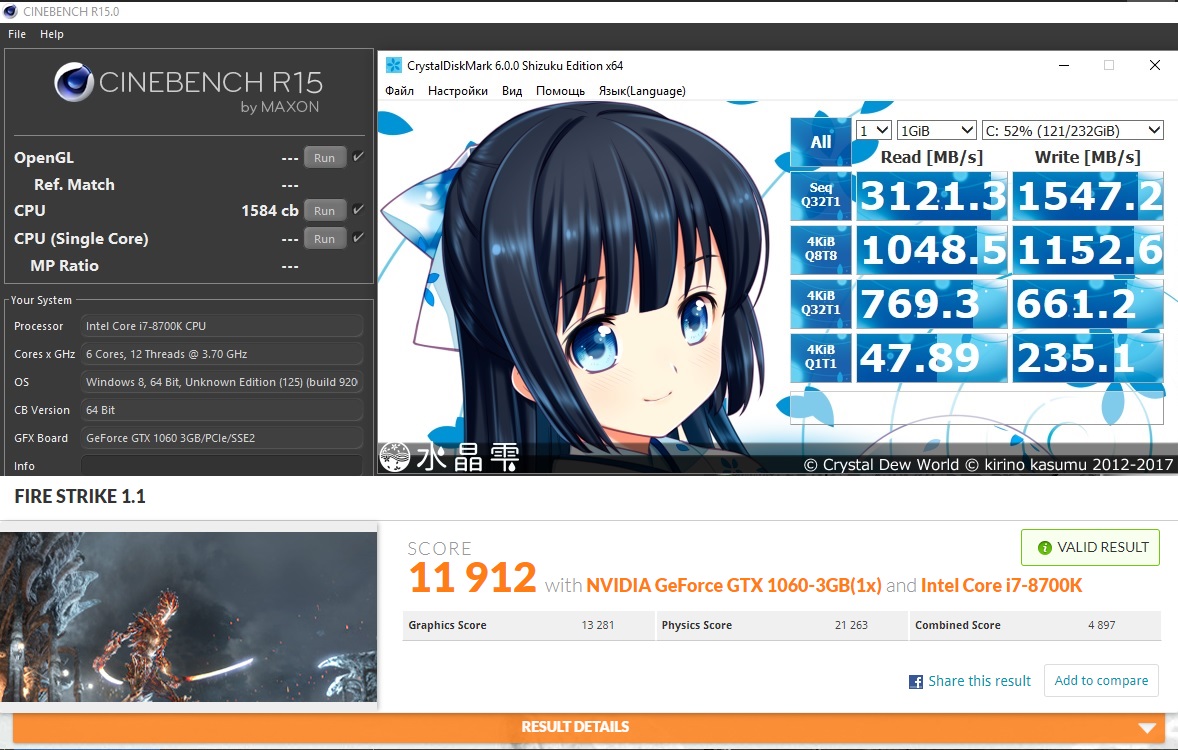Open the test size dropdown 1GiB
Viewport: 1178px width, 750px height.
pyautogui.click(x=936, y=130)
